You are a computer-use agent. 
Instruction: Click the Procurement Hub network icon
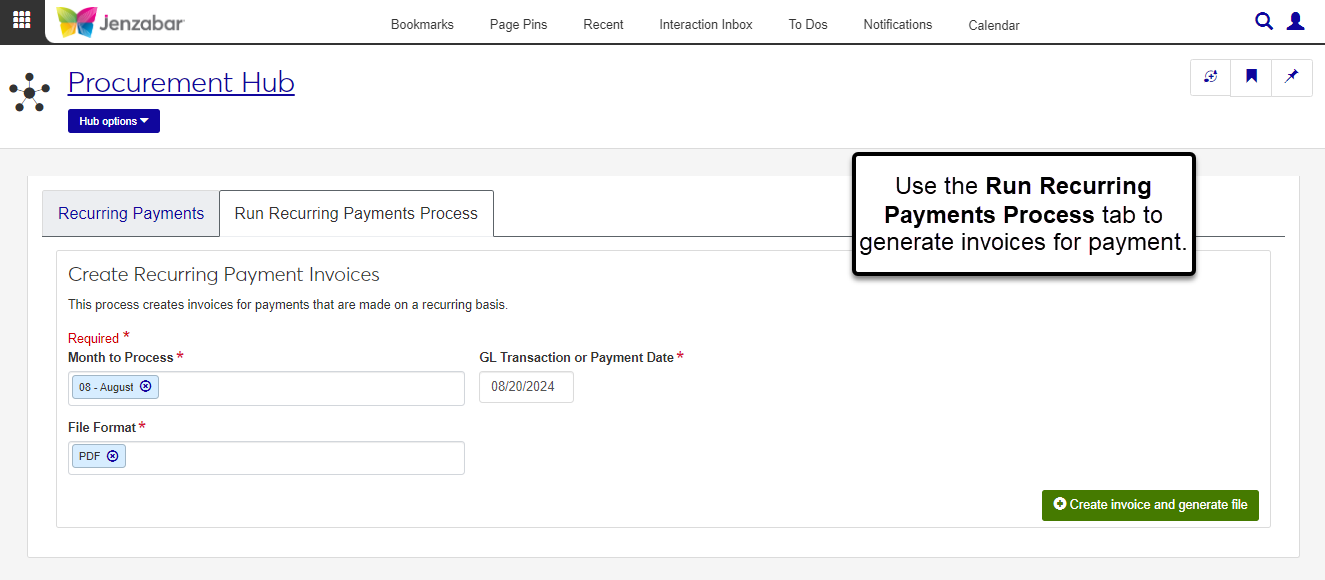click(x=30, y=92)
